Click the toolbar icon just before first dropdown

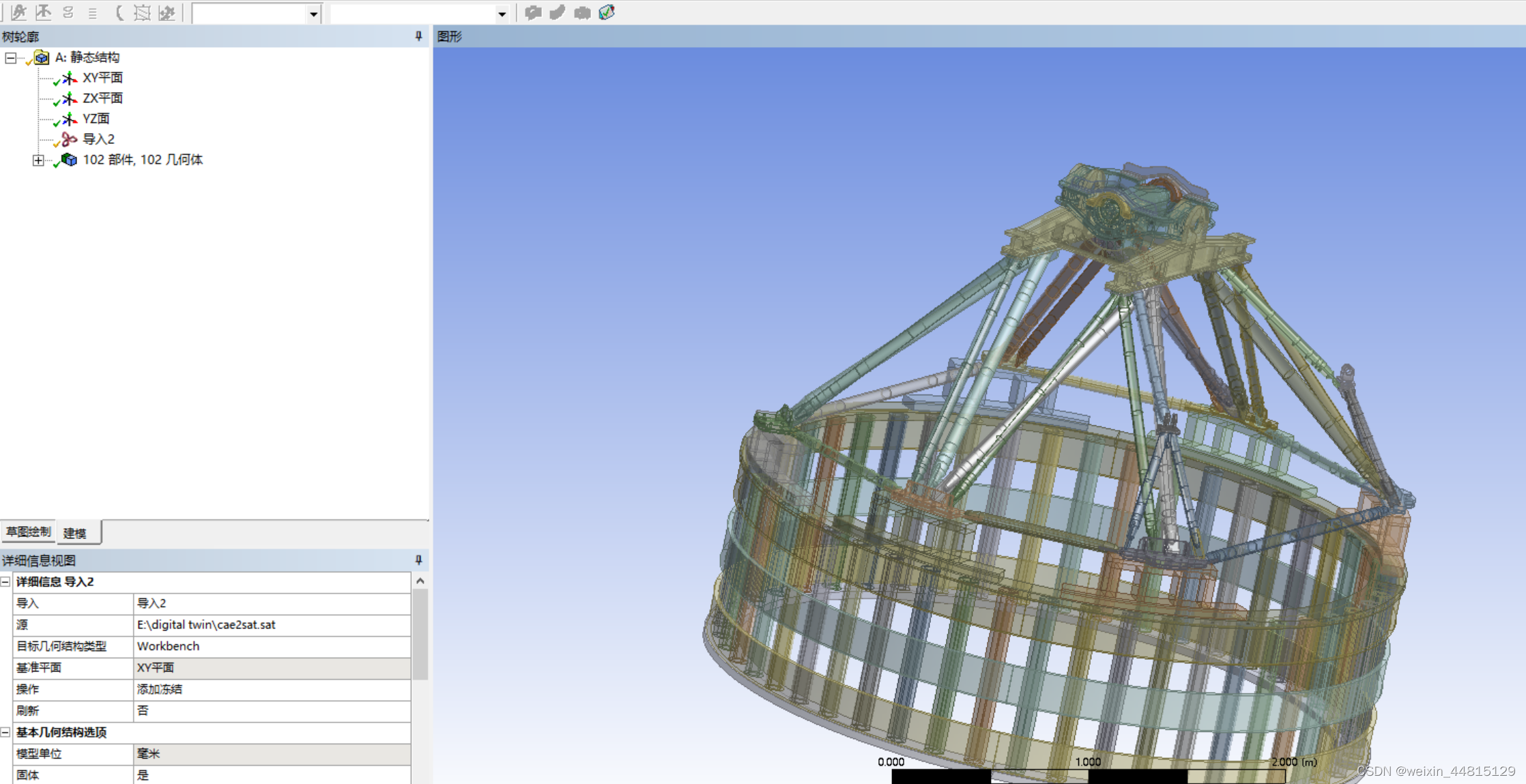click(x=167, y=12)
